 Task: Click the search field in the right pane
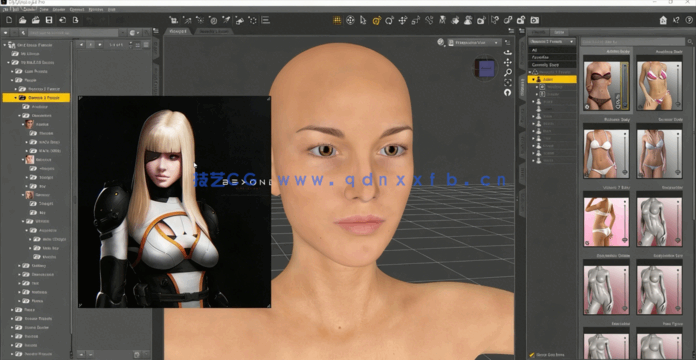click(x=633, y=42)
